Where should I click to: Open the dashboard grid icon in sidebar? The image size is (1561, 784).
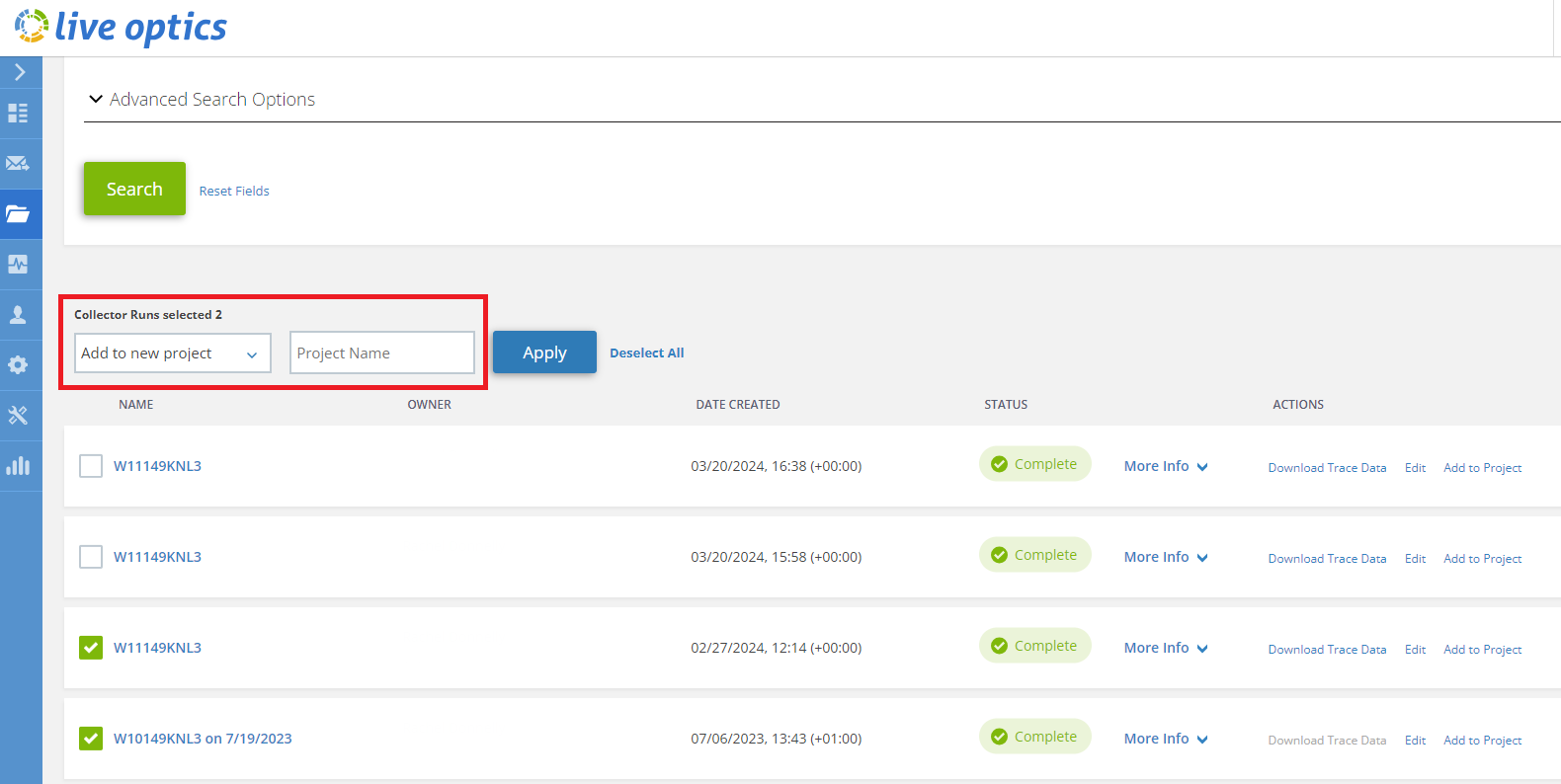click(18, 114)
